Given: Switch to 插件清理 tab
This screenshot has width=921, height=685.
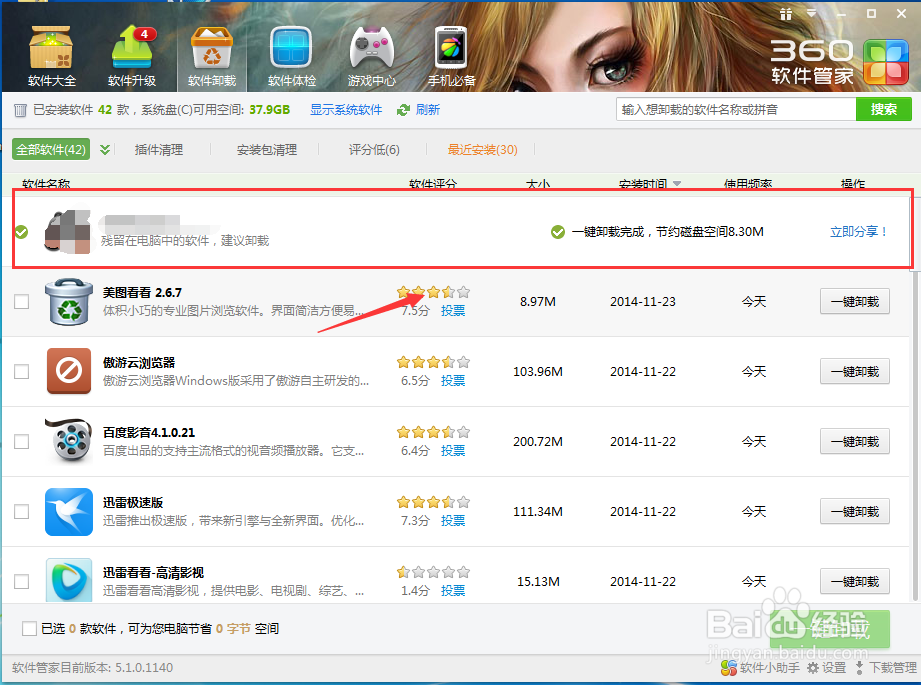Looking at the screenshot, I should pyautogui.click(x=159, y=150).
